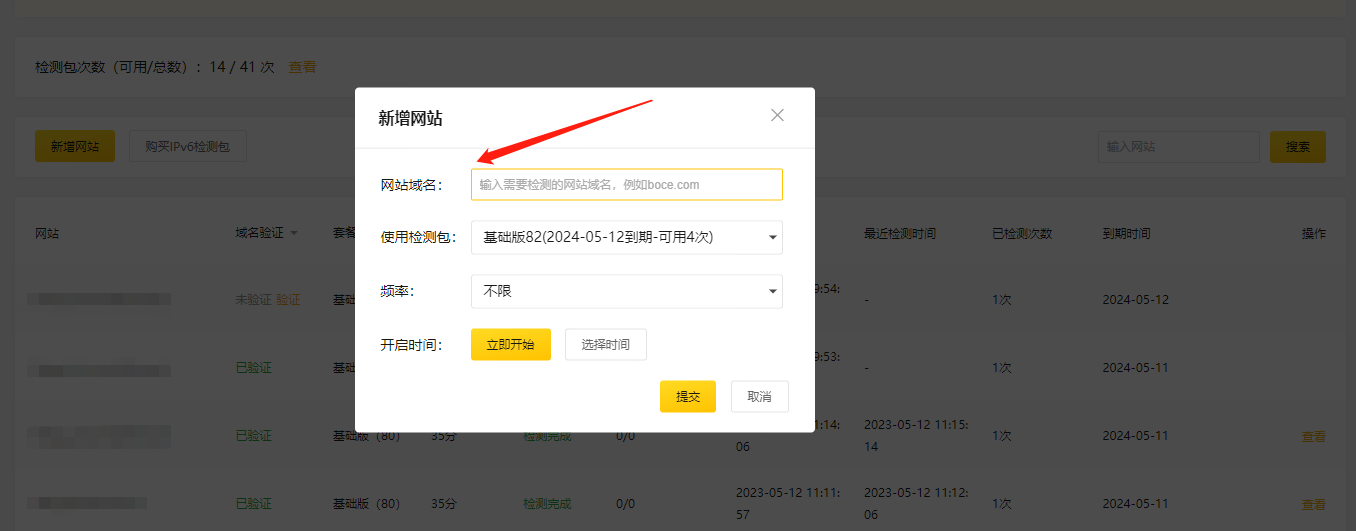Viewport: 1356px width, 531px height.
Task: Click the 最近检测时间 column header
Action: 900,234
